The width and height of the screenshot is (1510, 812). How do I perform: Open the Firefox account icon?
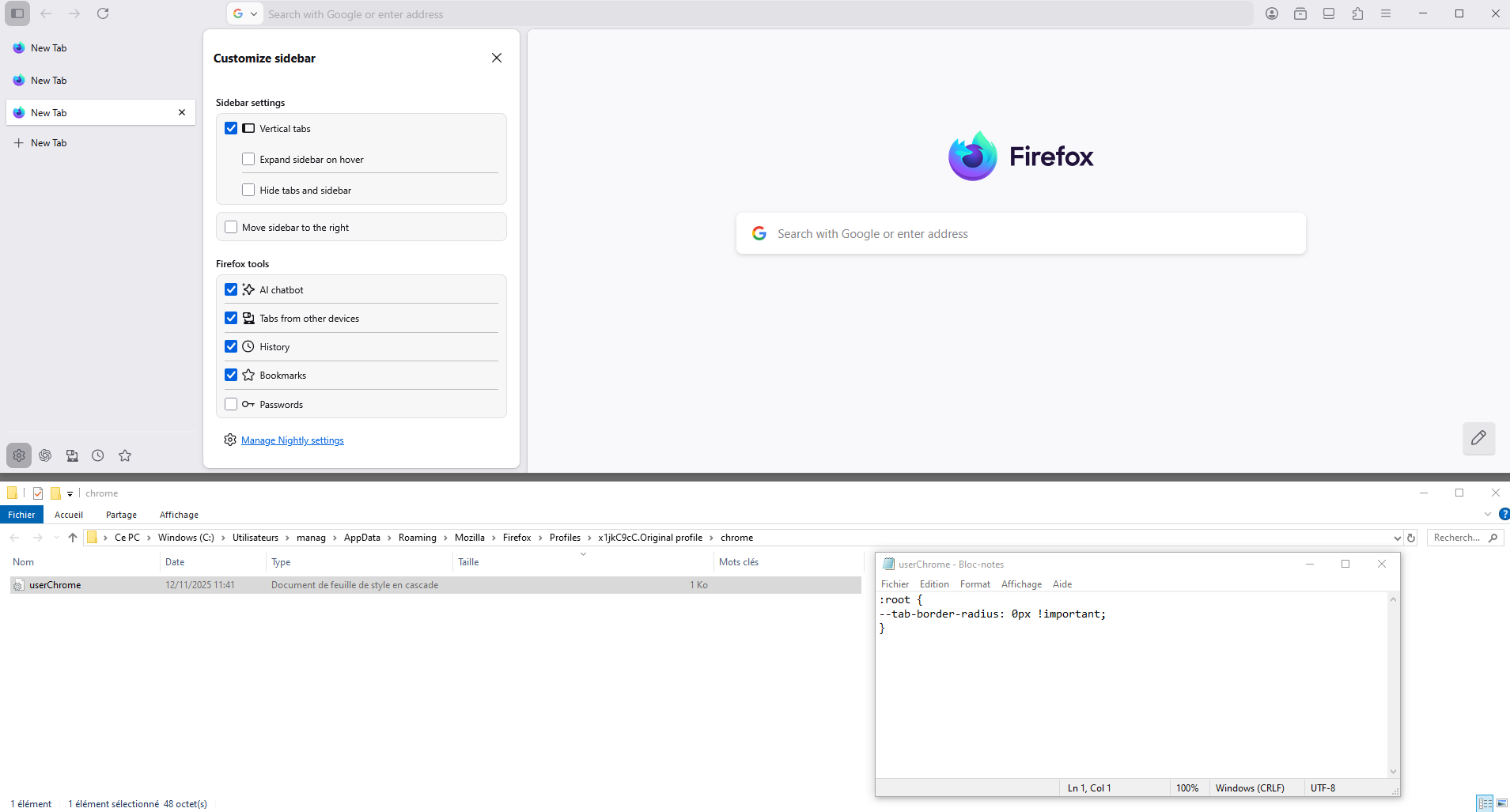[x=1272, y=13]
